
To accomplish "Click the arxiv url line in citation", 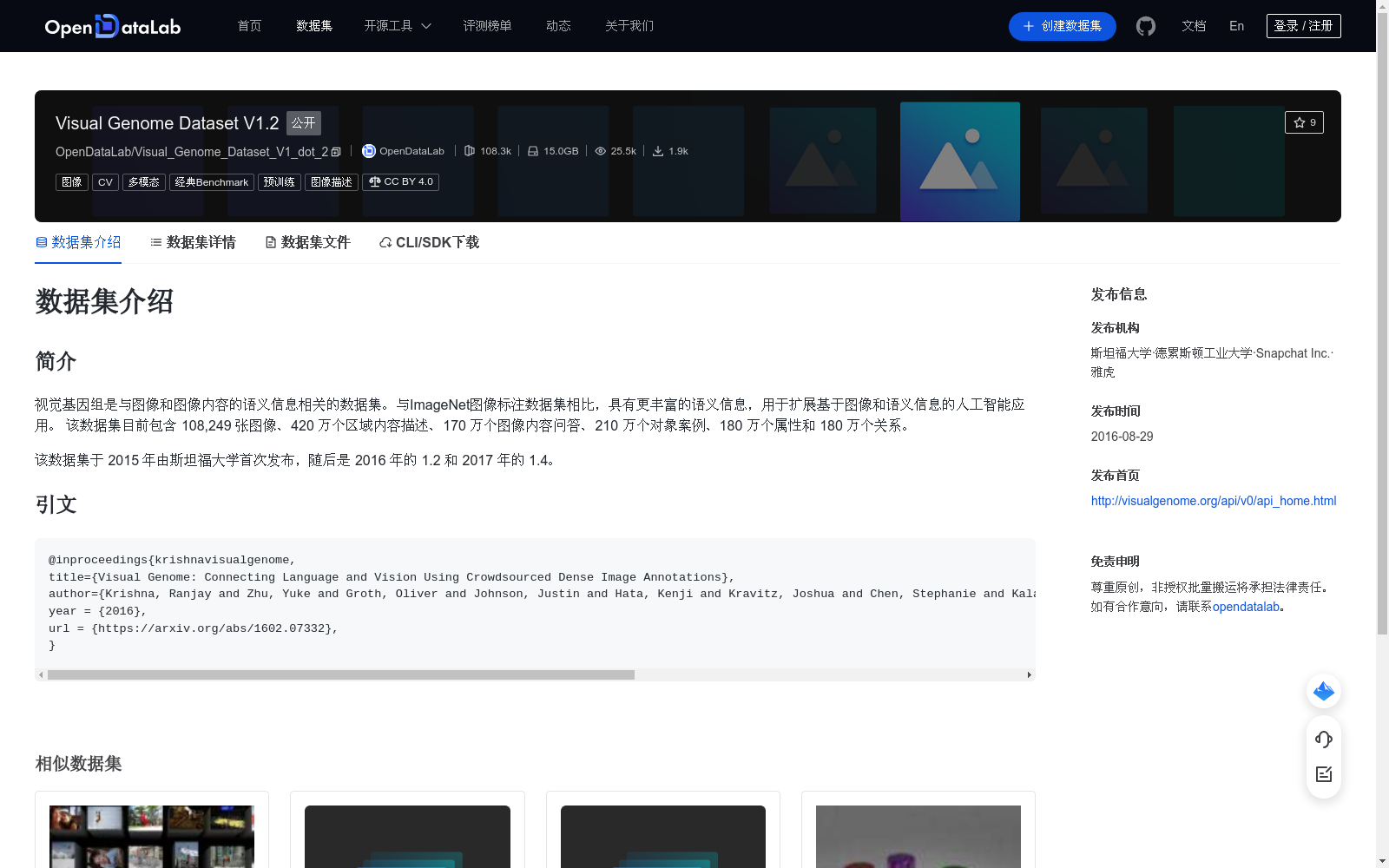I will click(194, 628).
